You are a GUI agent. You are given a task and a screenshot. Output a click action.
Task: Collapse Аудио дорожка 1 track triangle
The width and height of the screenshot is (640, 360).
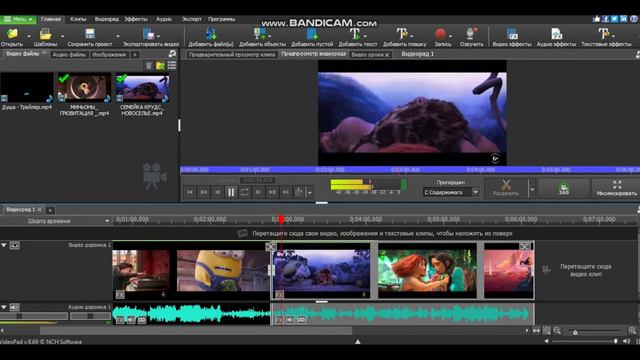point(4,307)
